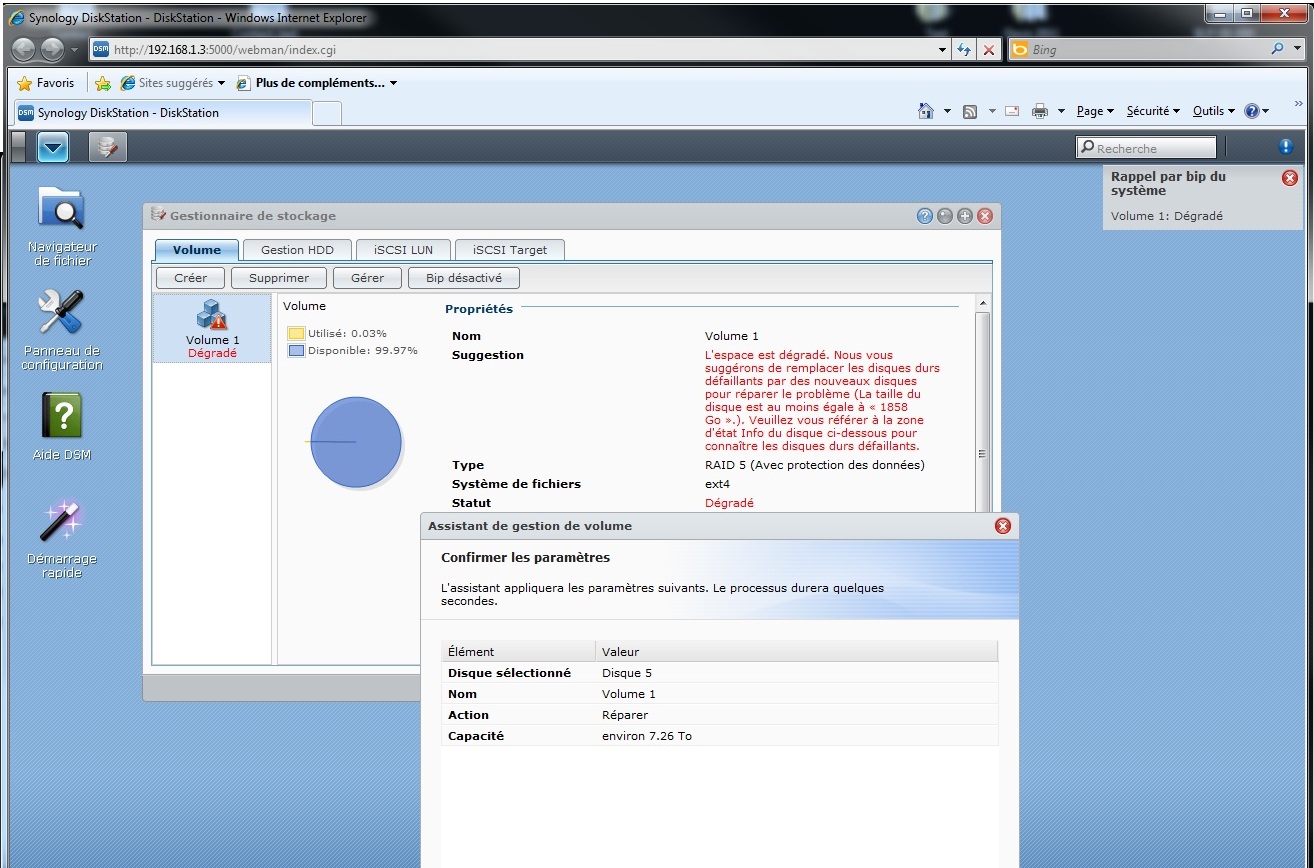Image resolution: width=1314 pixels, height=868 pixels.
Task: Click the Créer button
Action: pyautogui.click(x=190, y=278)
